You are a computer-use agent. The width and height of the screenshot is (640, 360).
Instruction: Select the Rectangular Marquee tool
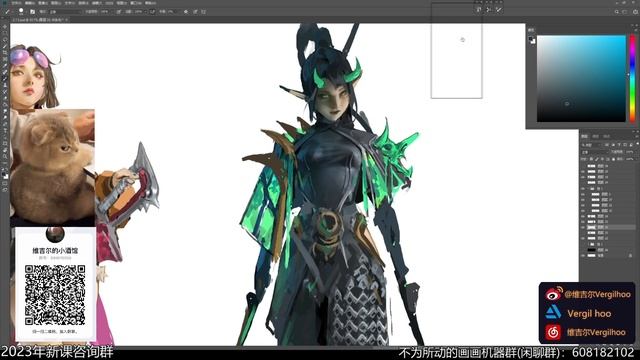tap(5, 33)
